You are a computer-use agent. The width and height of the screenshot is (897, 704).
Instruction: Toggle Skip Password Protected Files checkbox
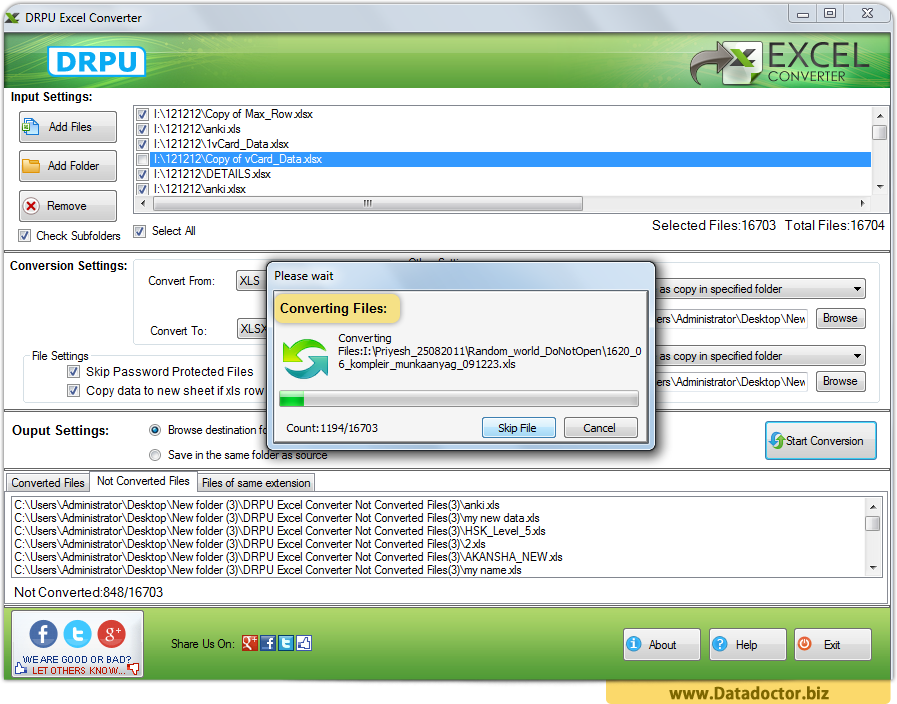pos(73,372)
